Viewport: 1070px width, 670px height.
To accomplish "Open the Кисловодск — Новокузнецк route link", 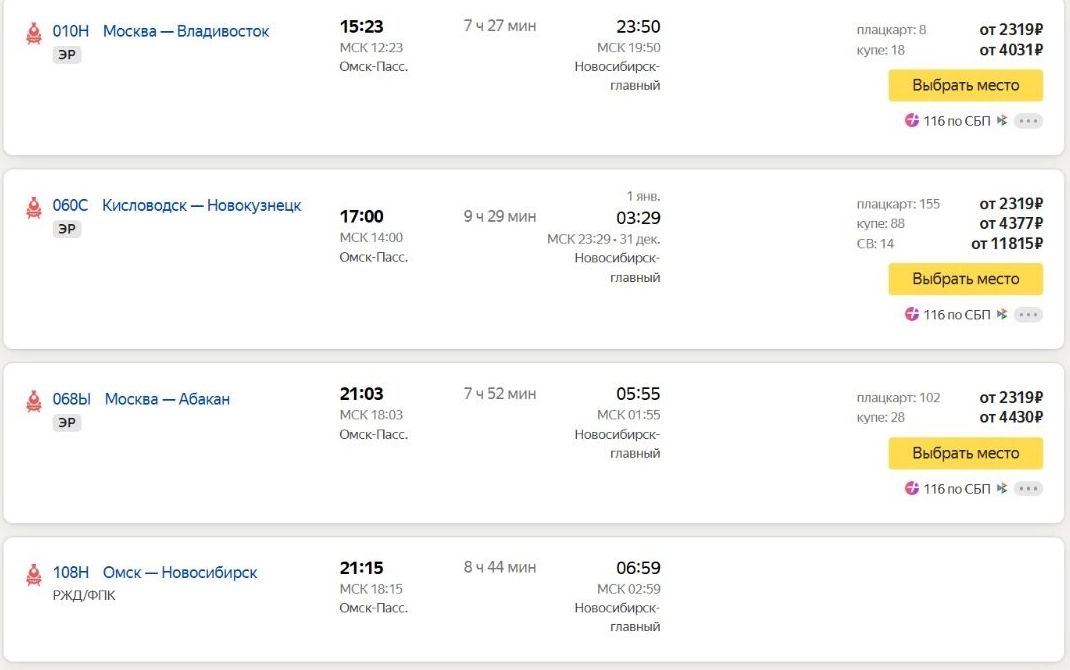I will click(201, 206).
